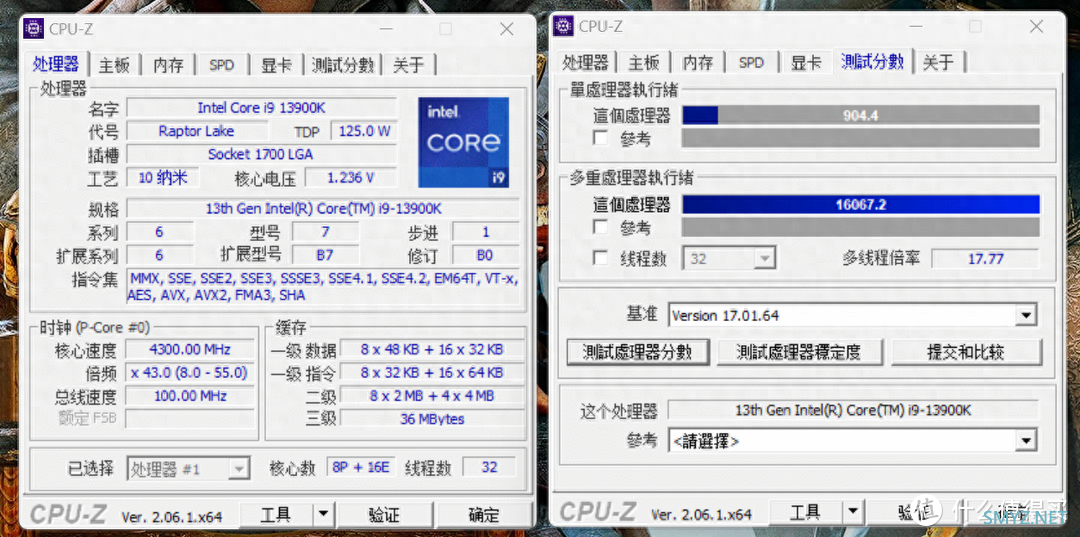
Task: Click the 工艺 value 10 纳米
Action: (x=163, y=177)
